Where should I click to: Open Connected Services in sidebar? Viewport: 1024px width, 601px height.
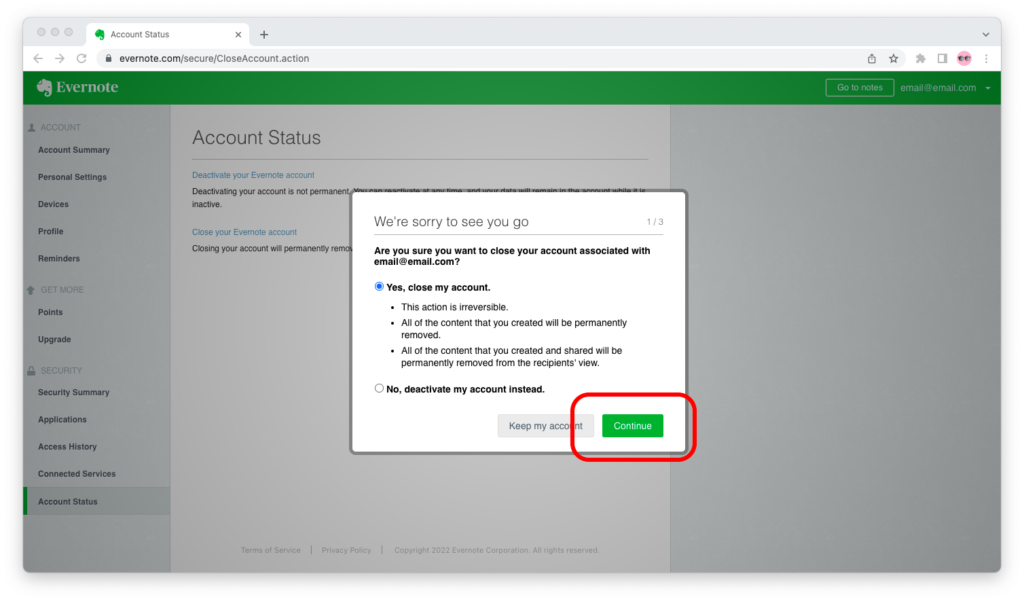[x=76, y=474]
